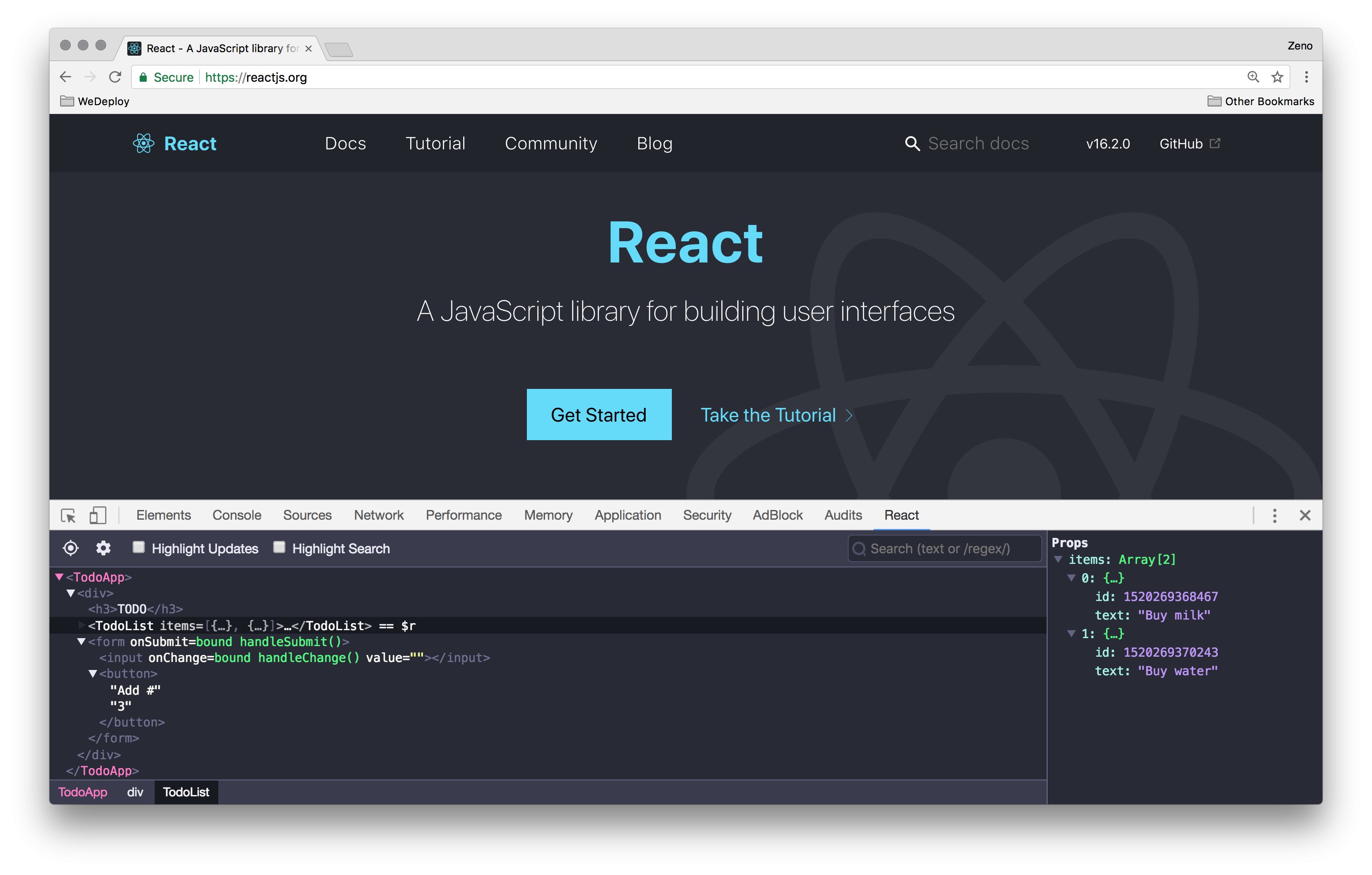Viewport: 1372px width, 875px height.
Task: Open the Audits tab
Action: coord(843,515)
